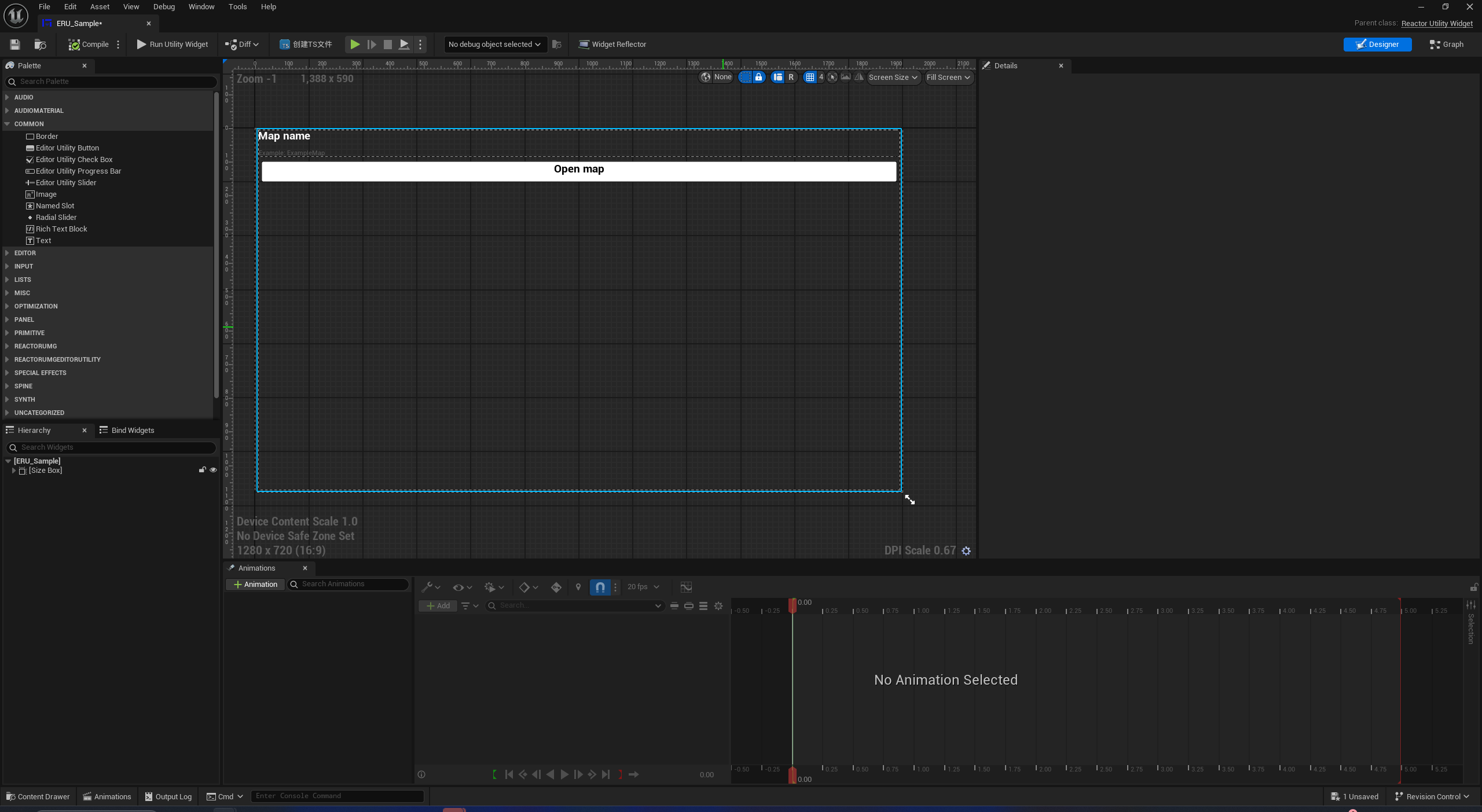Click the Compile blueprint icon
1482x812 pixels.
click(74, 45)
